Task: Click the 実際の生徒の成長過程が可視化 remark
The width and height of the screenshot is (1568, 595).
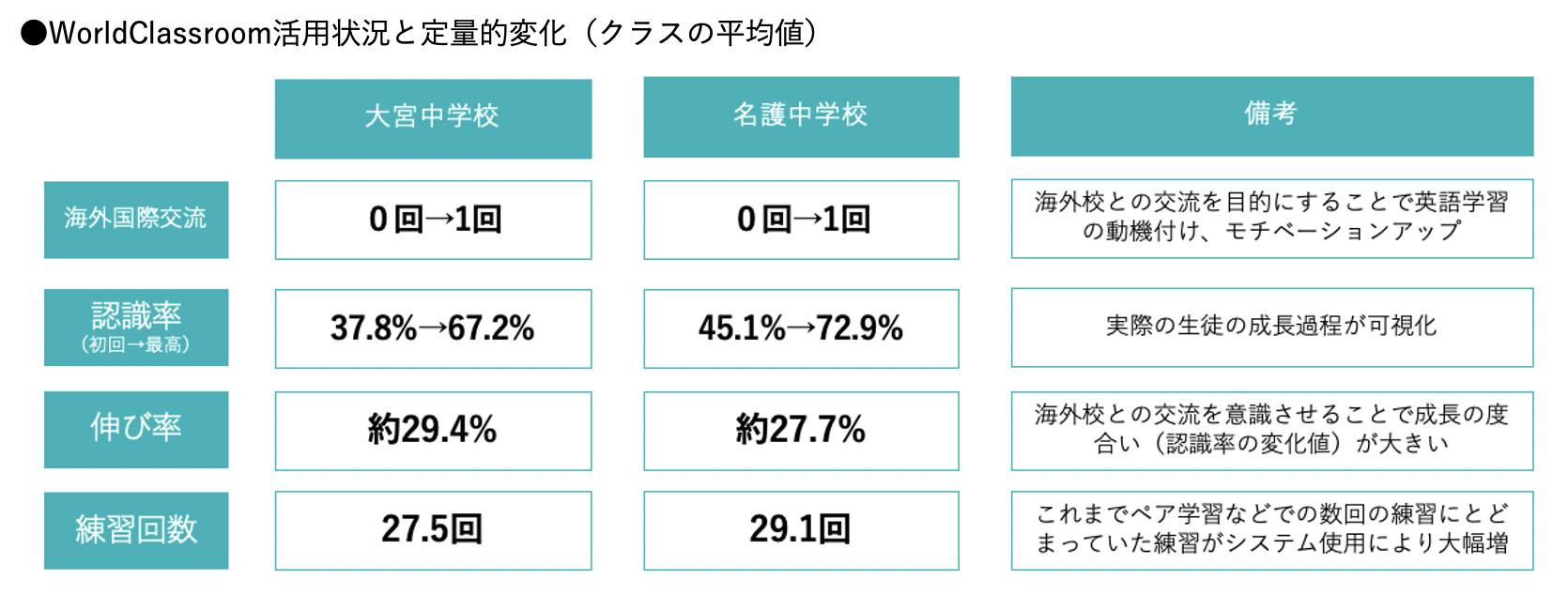Action: (x=1271, y=327)
